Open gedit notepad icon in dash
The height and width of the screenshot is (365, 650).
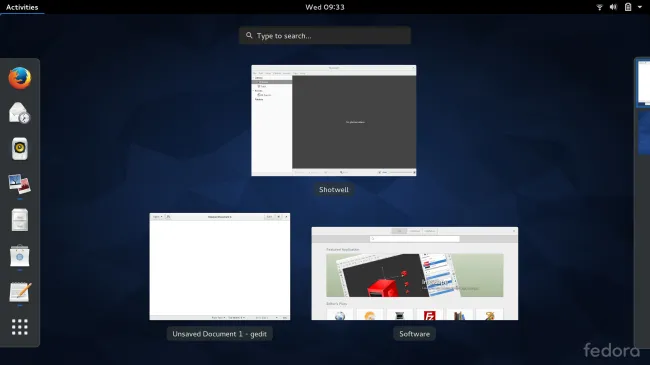pyautogui.click(x=19, y=292)
